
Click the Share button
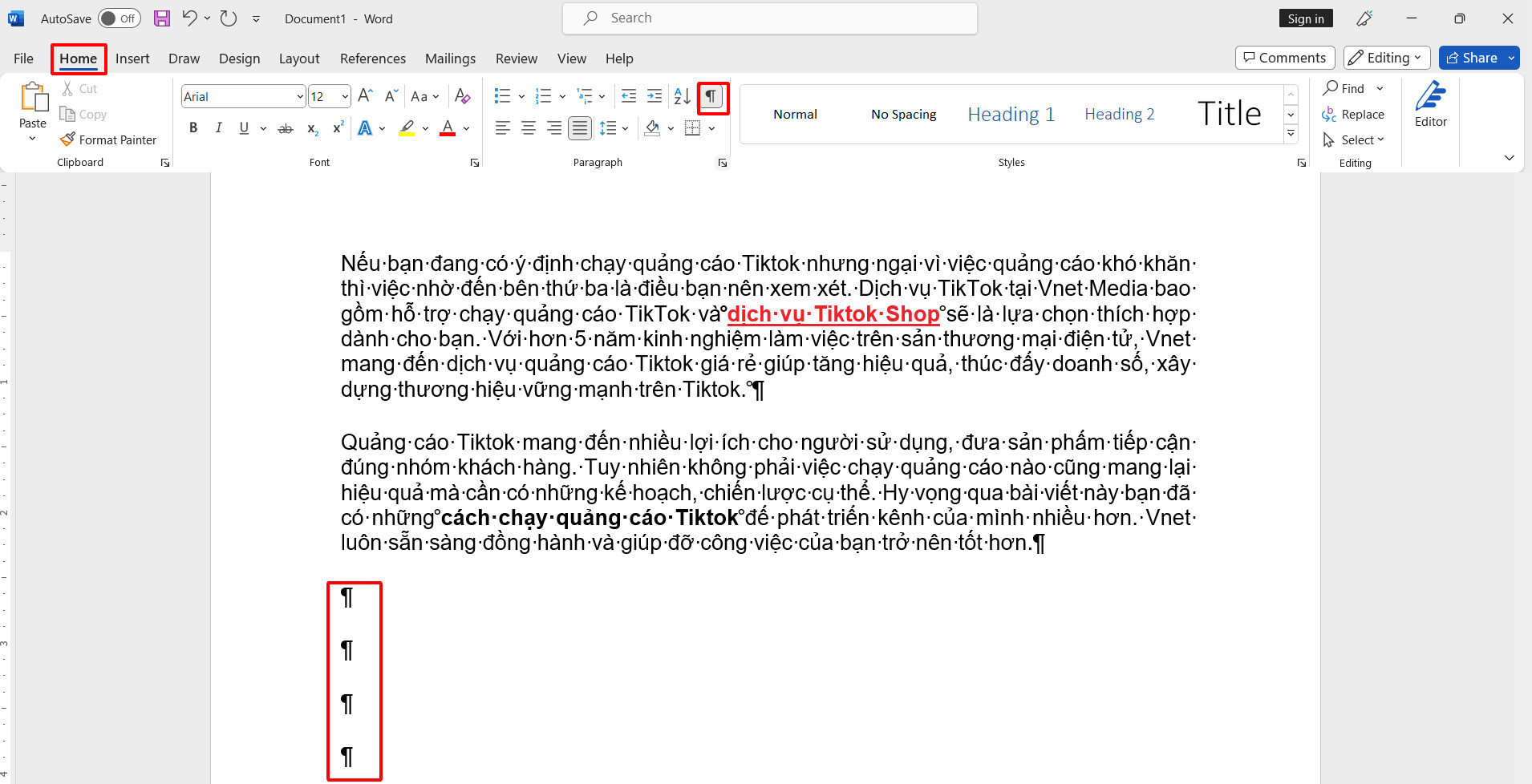1473,58
